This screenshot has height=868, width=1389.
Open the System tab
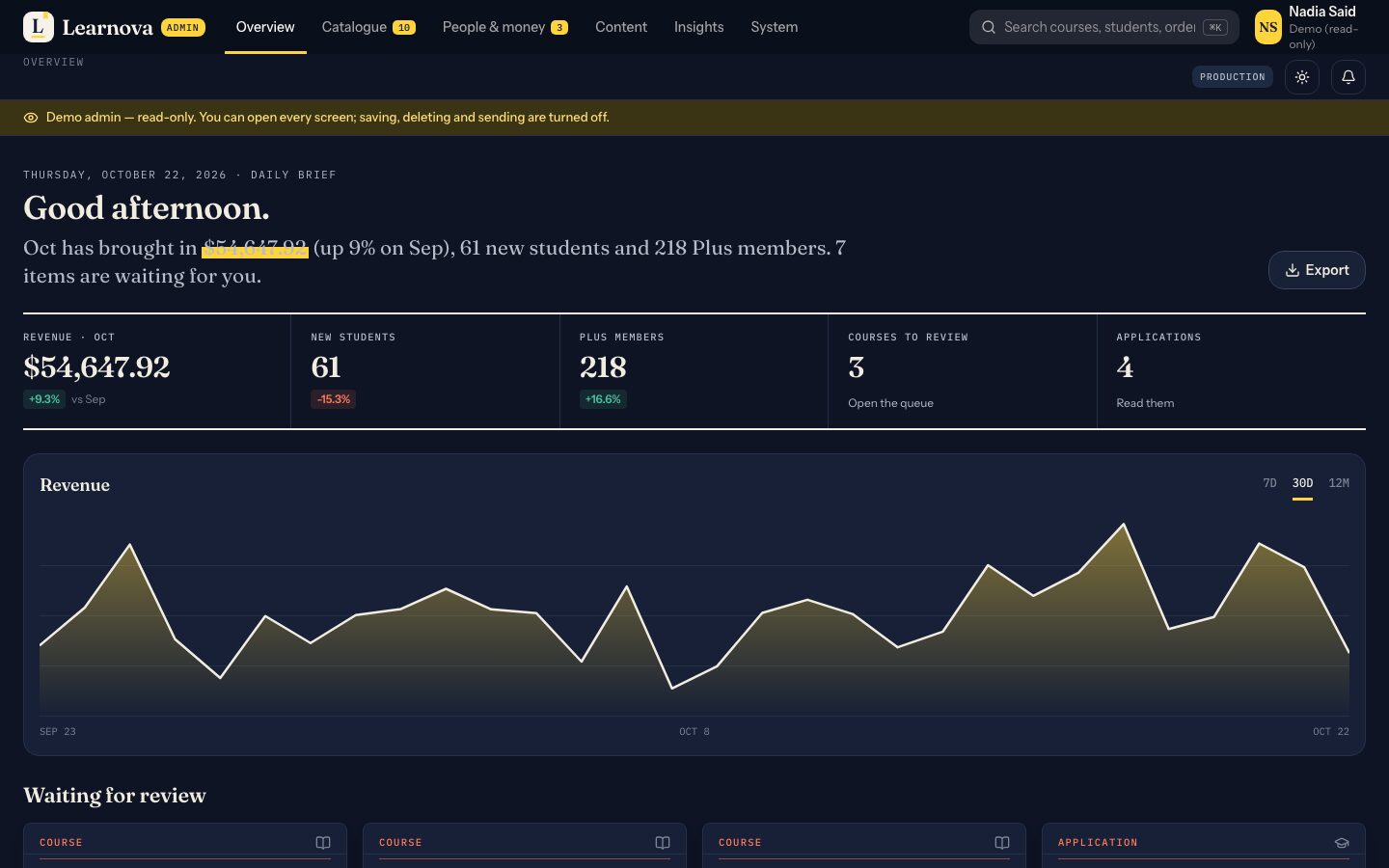tap(775, 27)
